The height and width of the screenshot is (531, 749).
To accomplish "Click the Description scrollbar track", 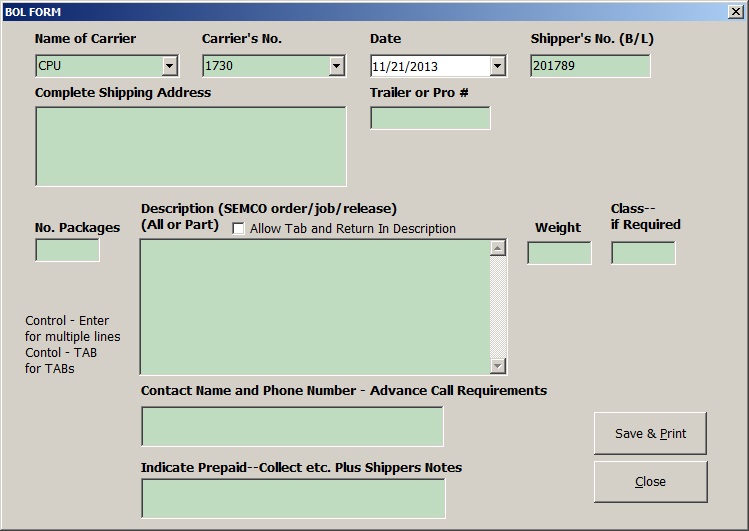I will [498, 306].
